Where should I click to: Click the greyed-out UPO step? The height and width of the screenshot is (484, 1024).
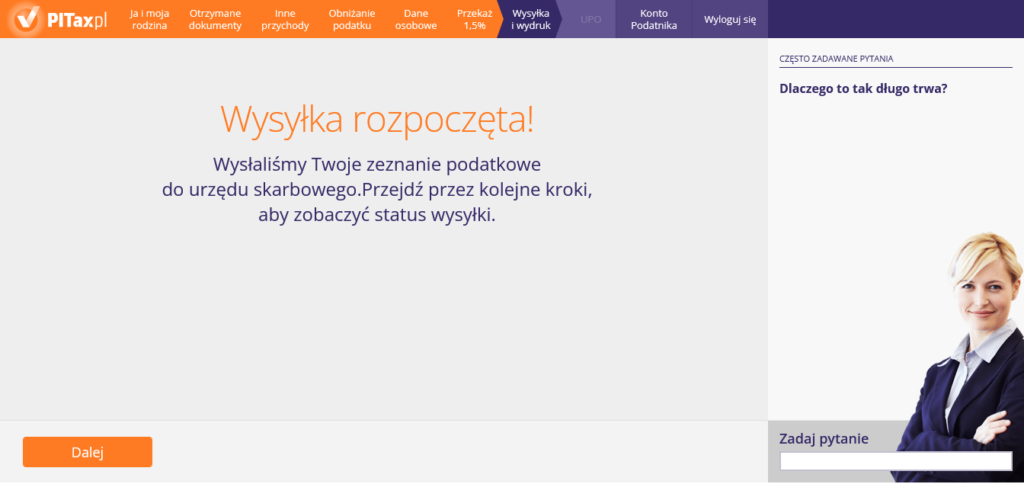coord(590,19)
